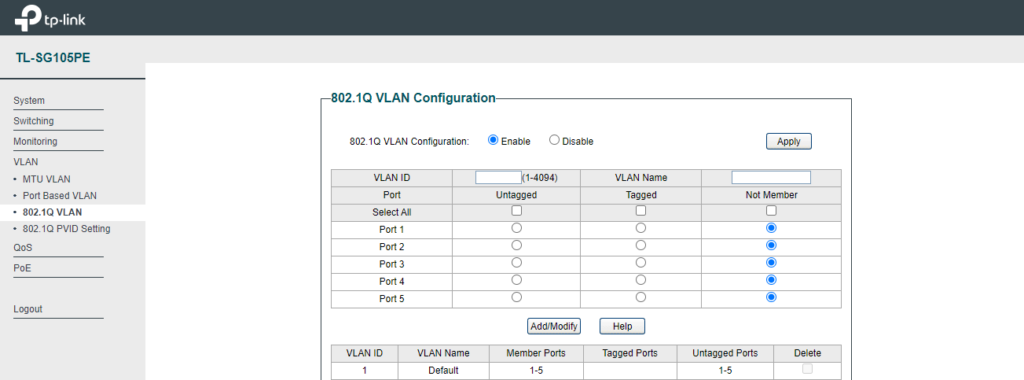Click Logout link
Screen dimensions: 1024x380
28,309
